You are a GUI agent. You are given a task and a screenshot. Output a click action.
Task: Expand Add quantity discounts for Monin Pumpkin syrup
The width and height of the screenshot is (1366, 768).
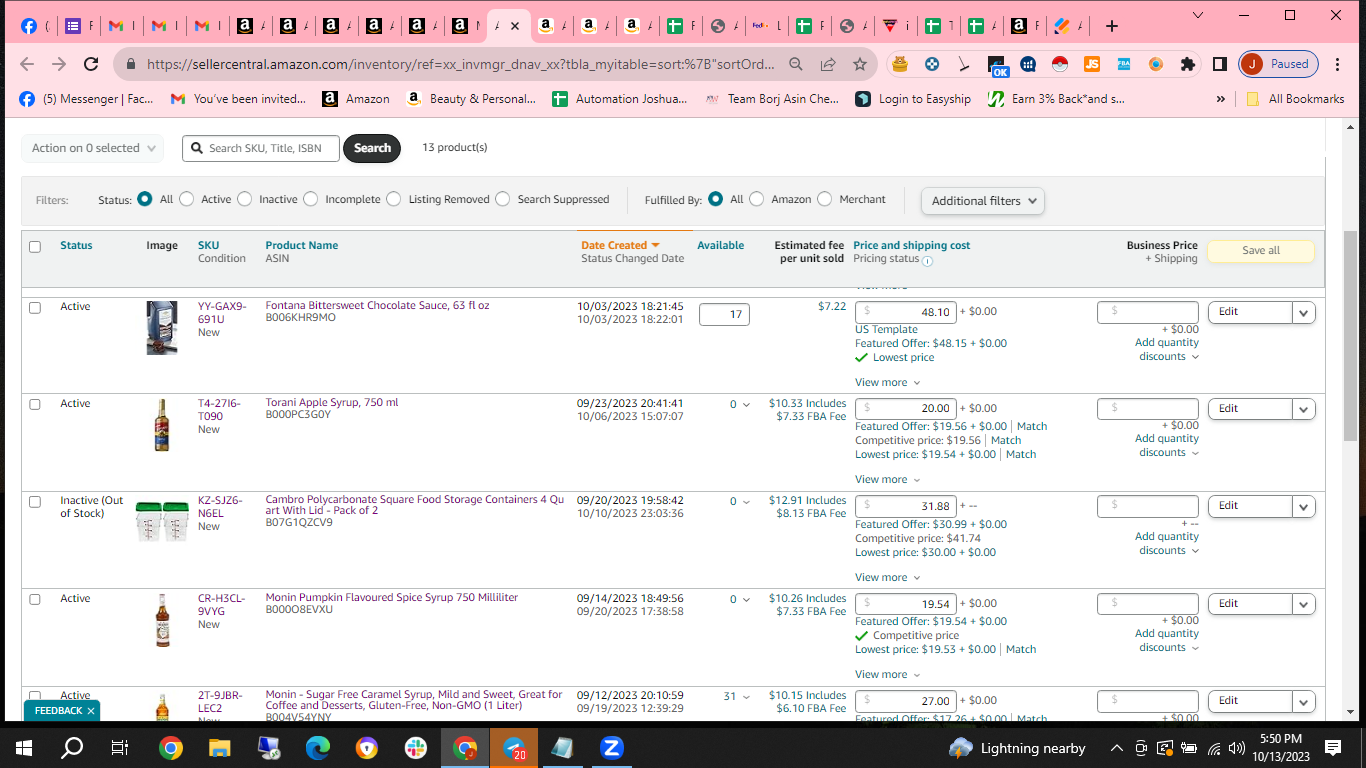point(1166,640)
